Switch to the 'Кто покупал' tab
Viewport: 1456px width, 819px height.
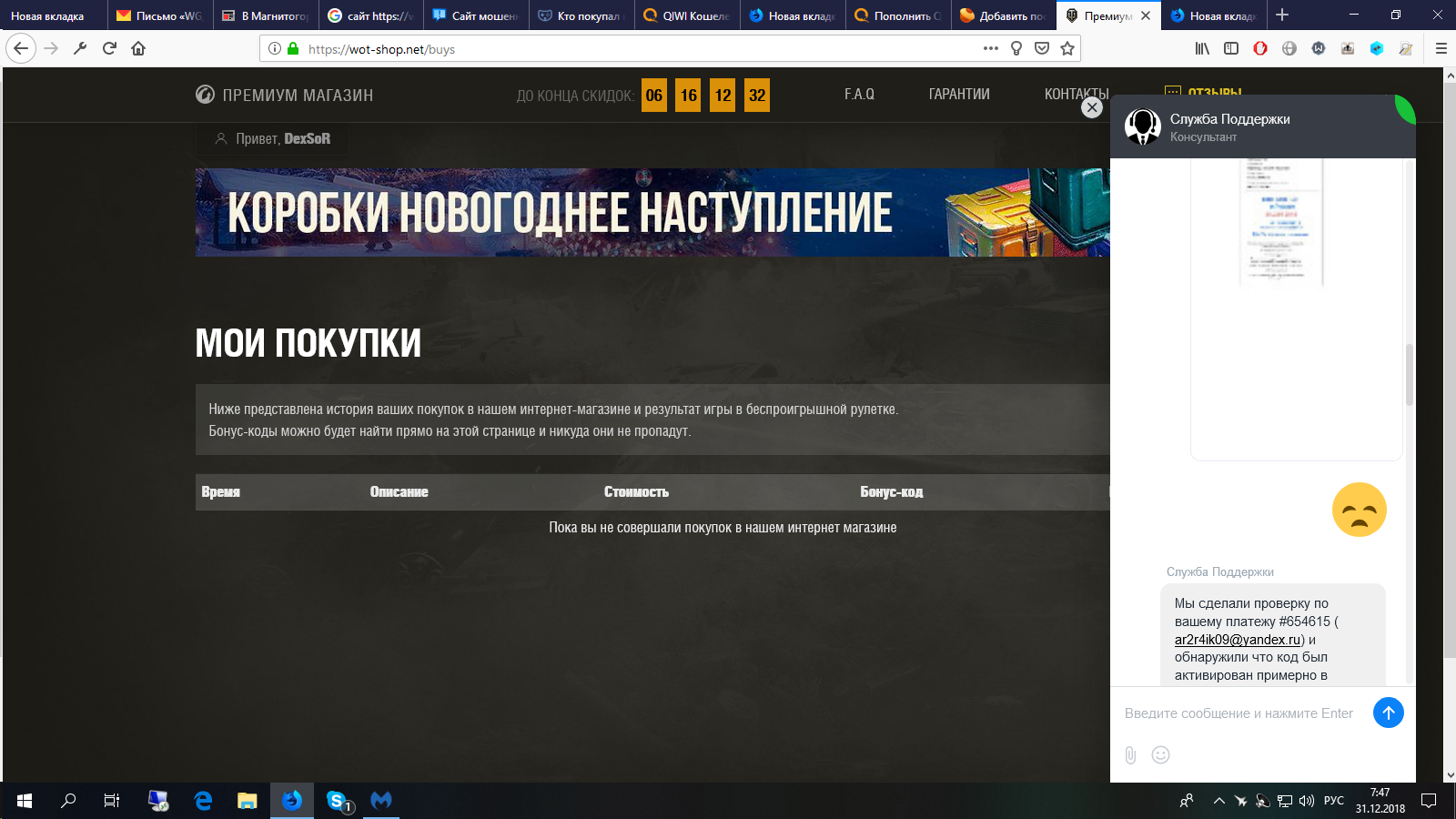coord(581,15)
